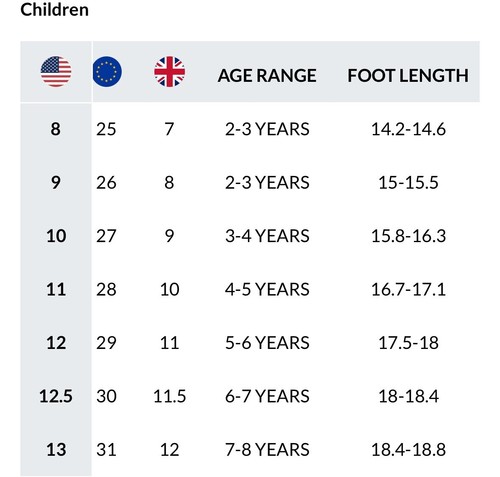Click the 7-8 YEARS age cell
The image size is (500, 477).
click(x=267, y=449)
